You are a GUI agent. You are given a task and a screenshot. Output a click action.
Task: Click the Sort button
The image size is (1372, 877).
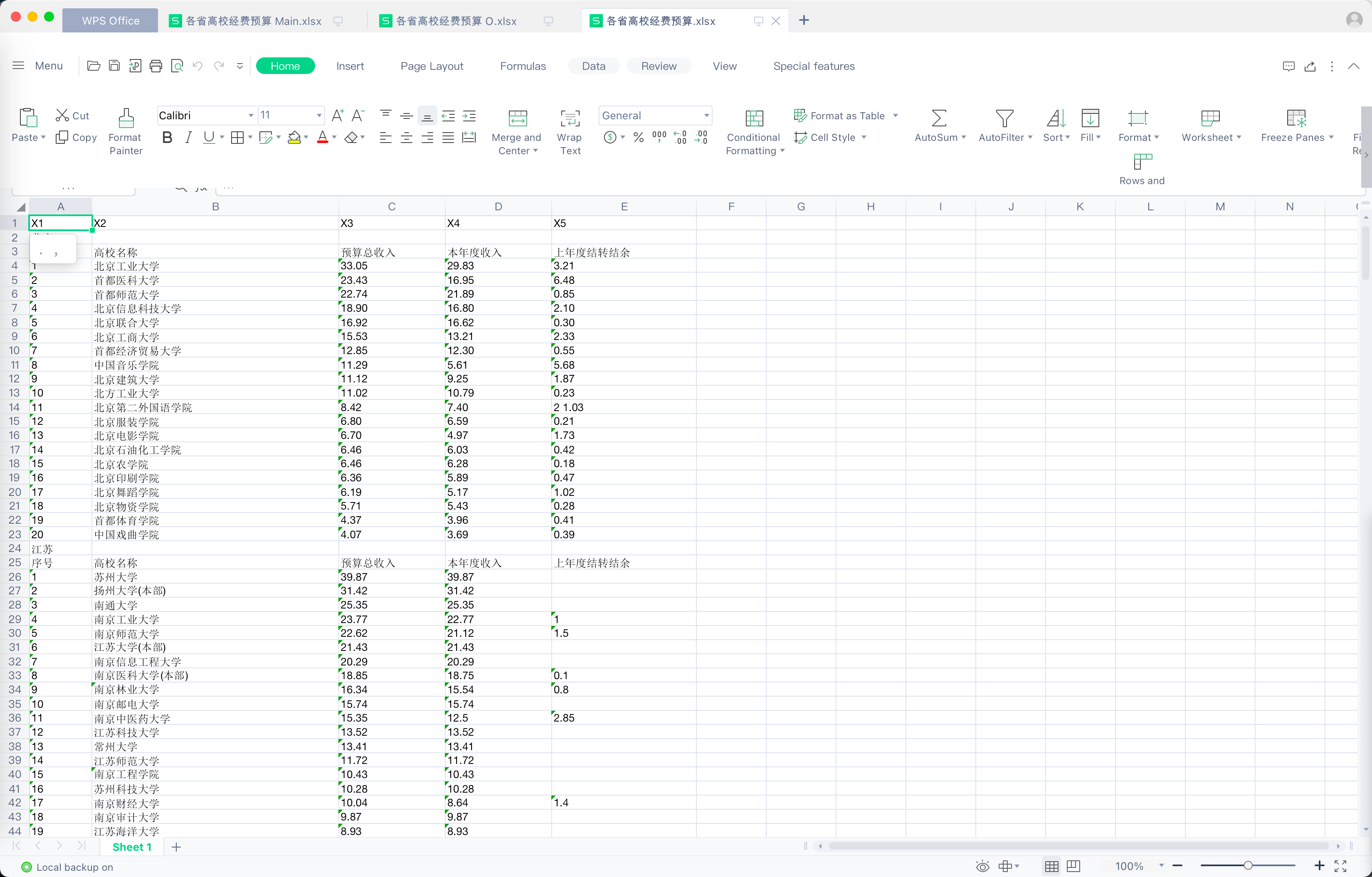pos(1056,126)
